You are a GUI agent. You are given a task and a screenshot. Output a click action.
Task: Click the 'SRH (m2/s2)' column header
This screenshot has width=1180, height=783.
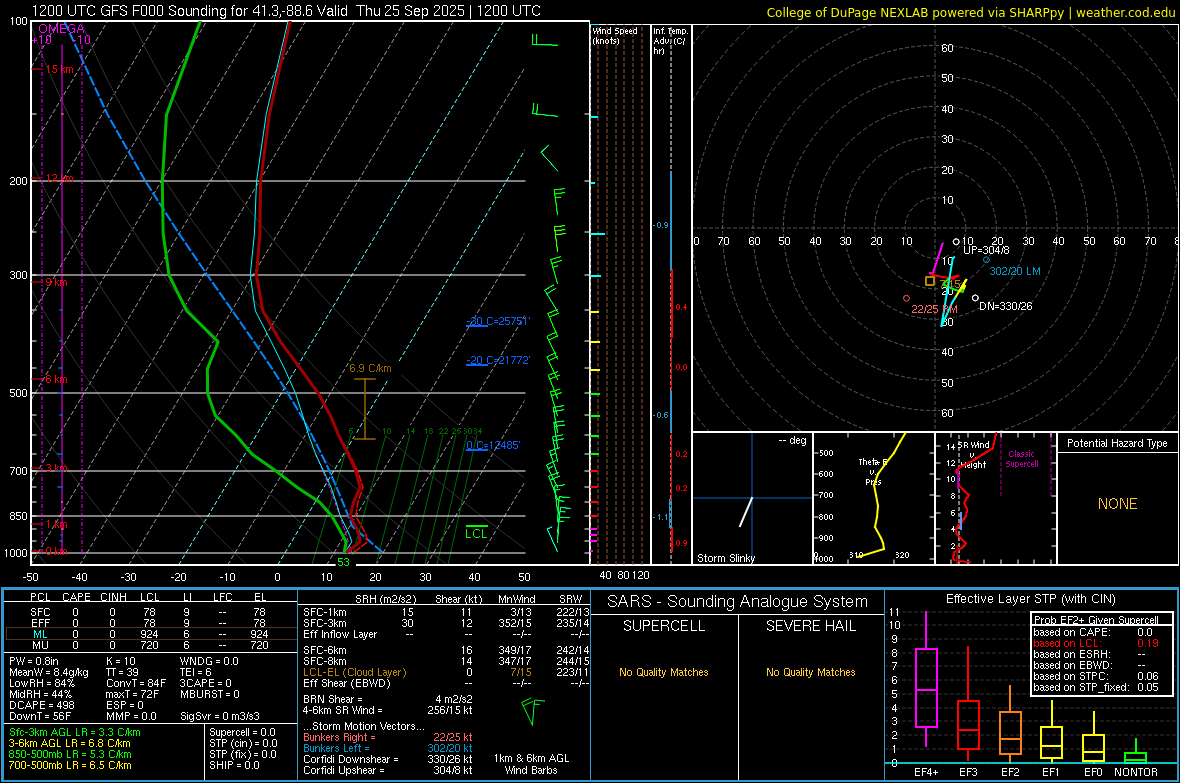pos(385,599)
